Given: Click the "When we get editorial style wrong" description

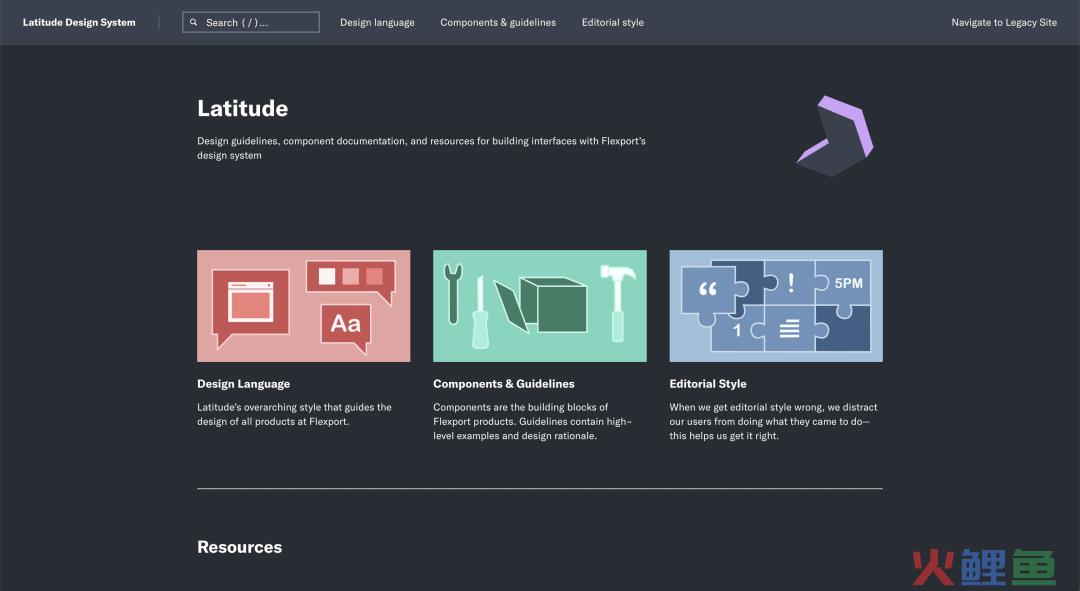Looking at the screenshot, I should (x=773, y=422).
